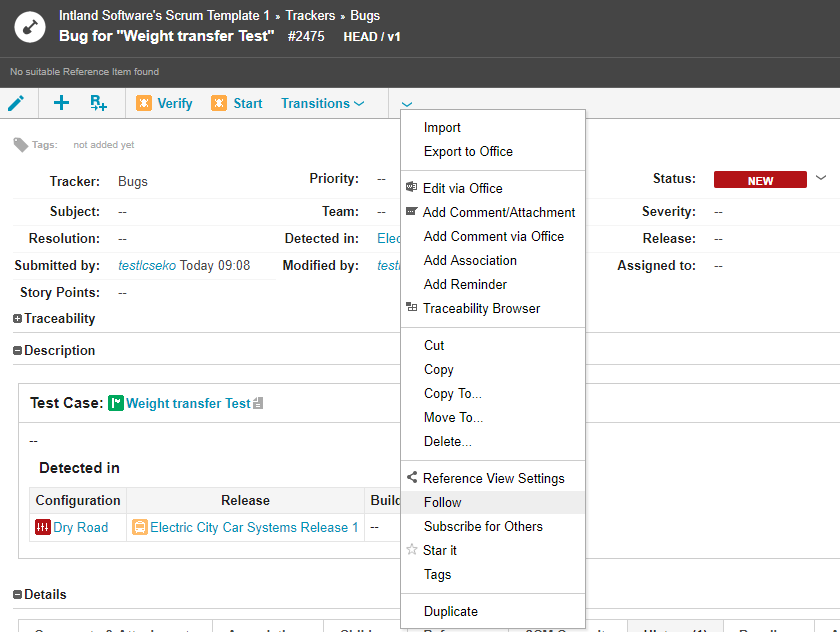Click the Start transition icon
840x632 pixels.
pos(219,103)
